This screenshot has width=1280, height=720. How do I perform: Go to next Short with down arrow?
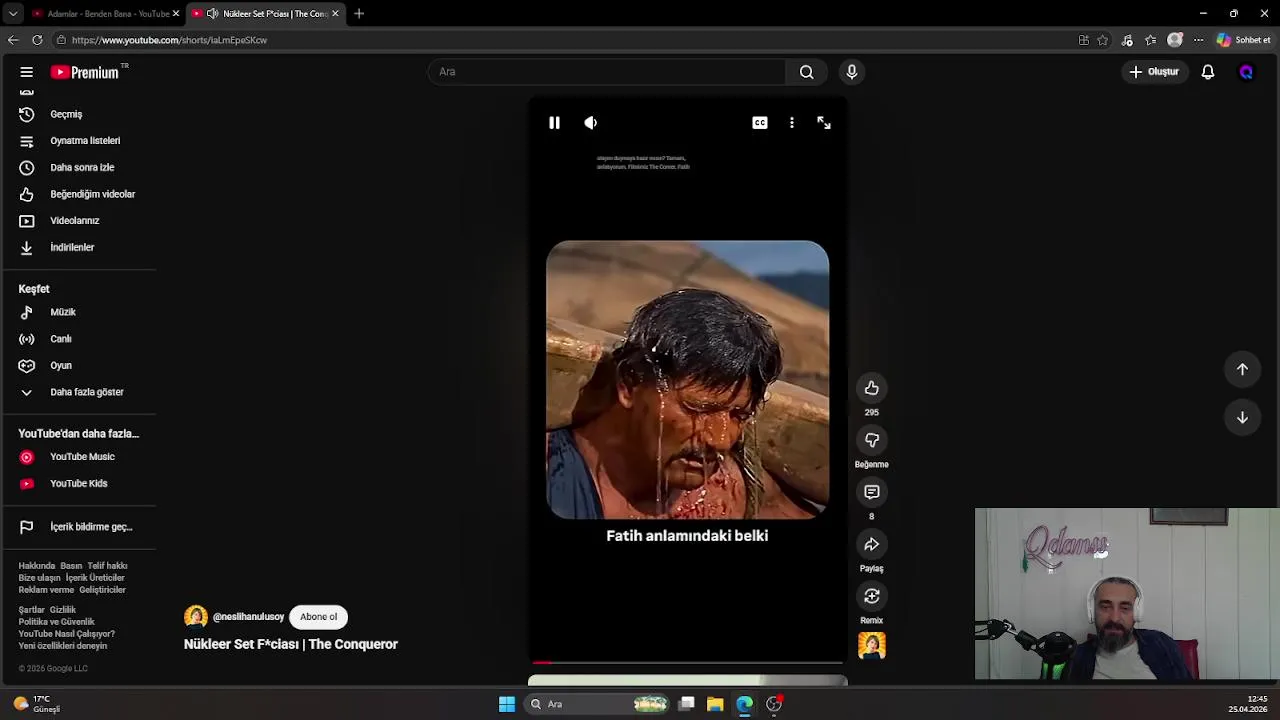coord(1242,417)
